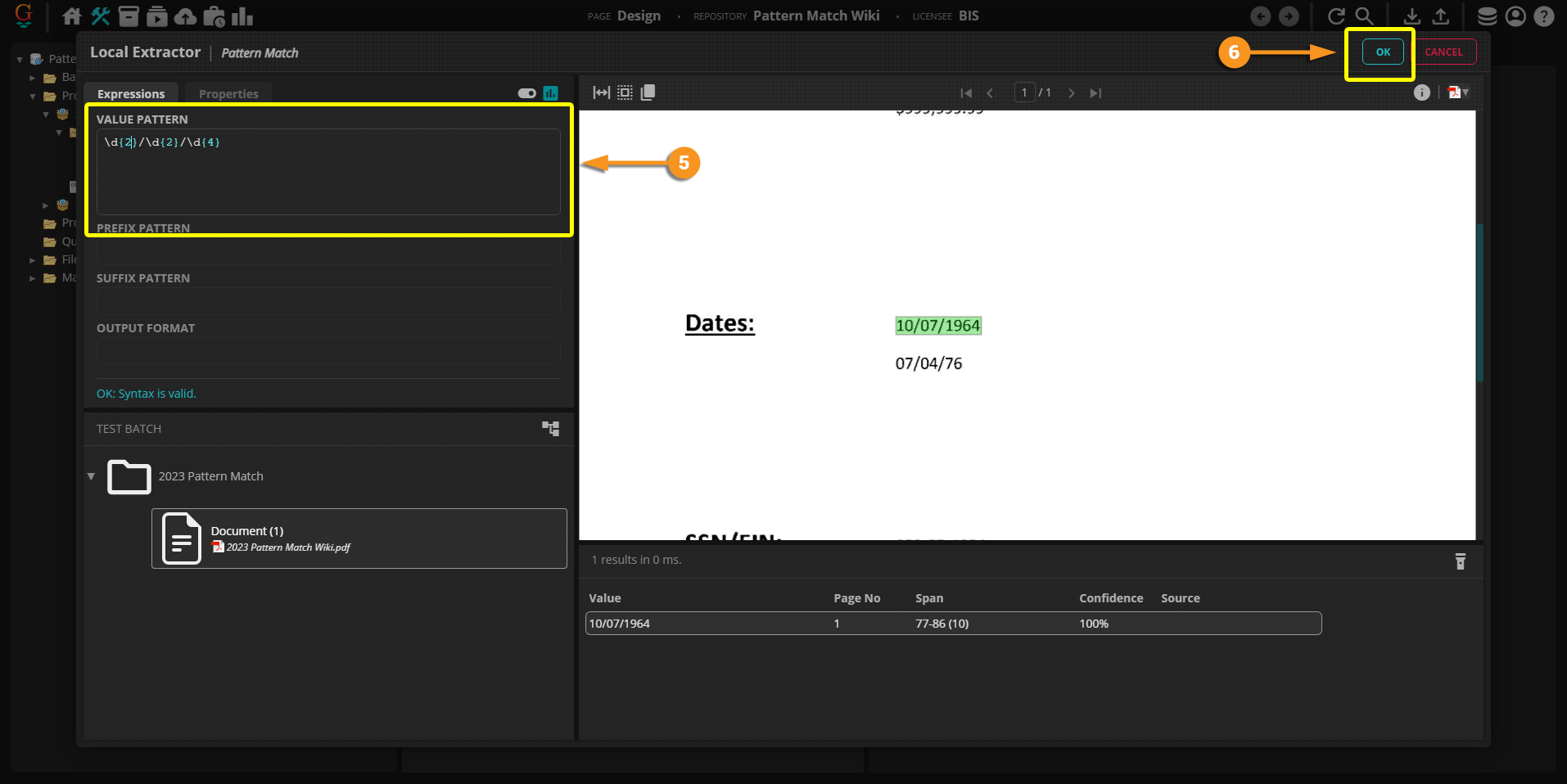Screen dimensions: 1567x784
Task: Open the PDF view dropdown
Action: click(x=1458, y=92)
